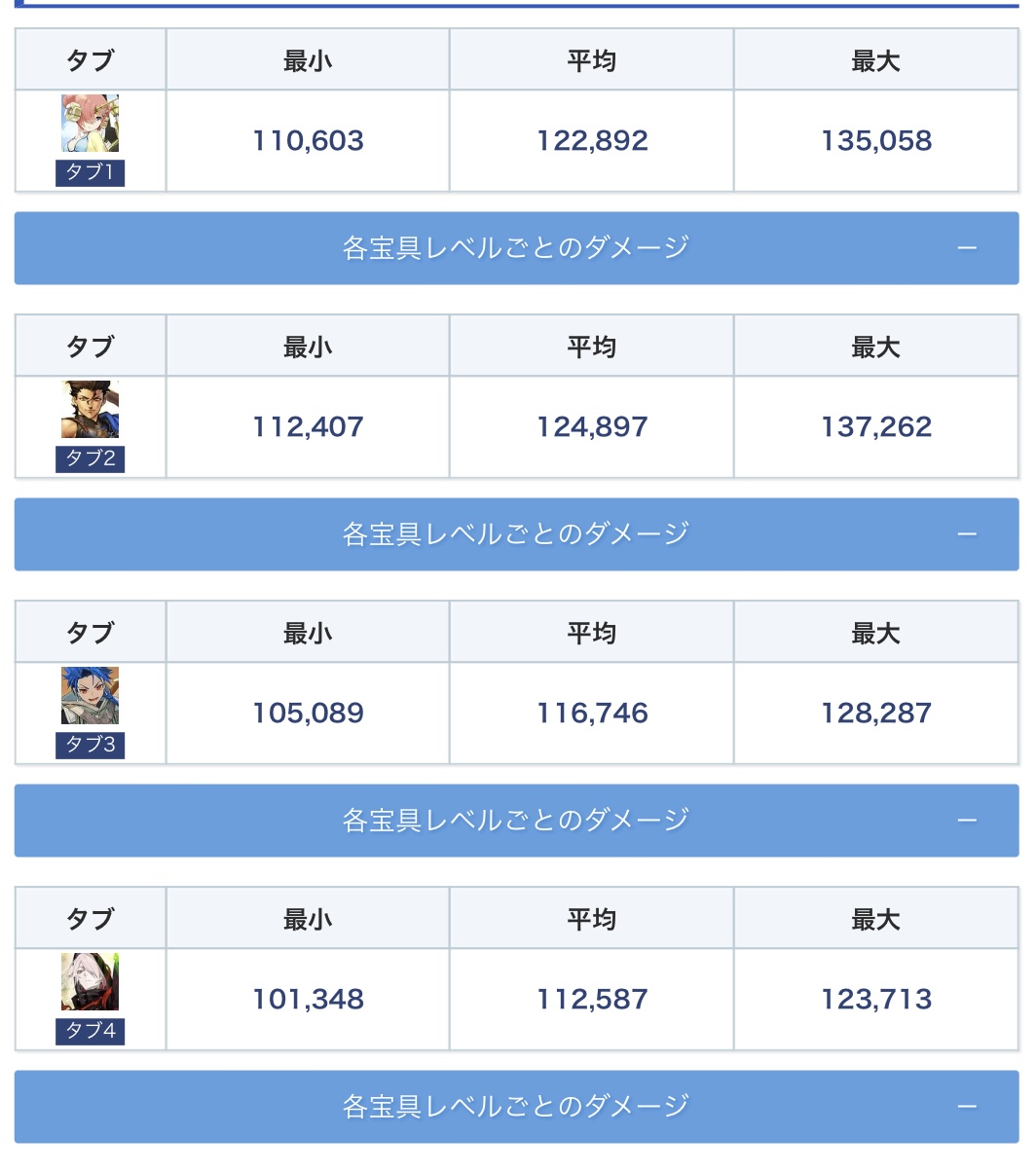Click the white-haired servant icon for タブ4
This screenshot has height=1172, width=1036.
(90, 982)
